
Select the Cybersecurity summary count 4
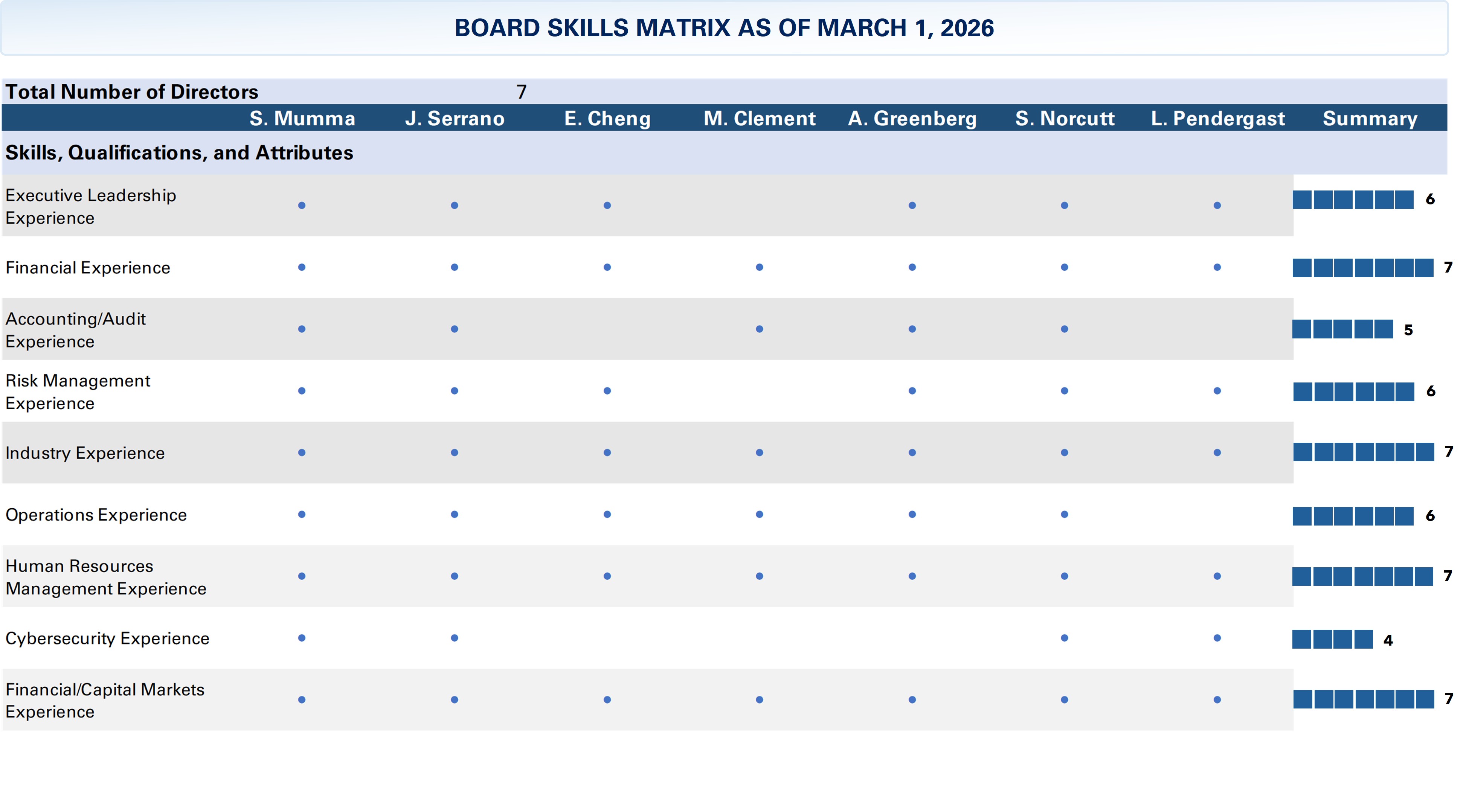(1388, 640)
